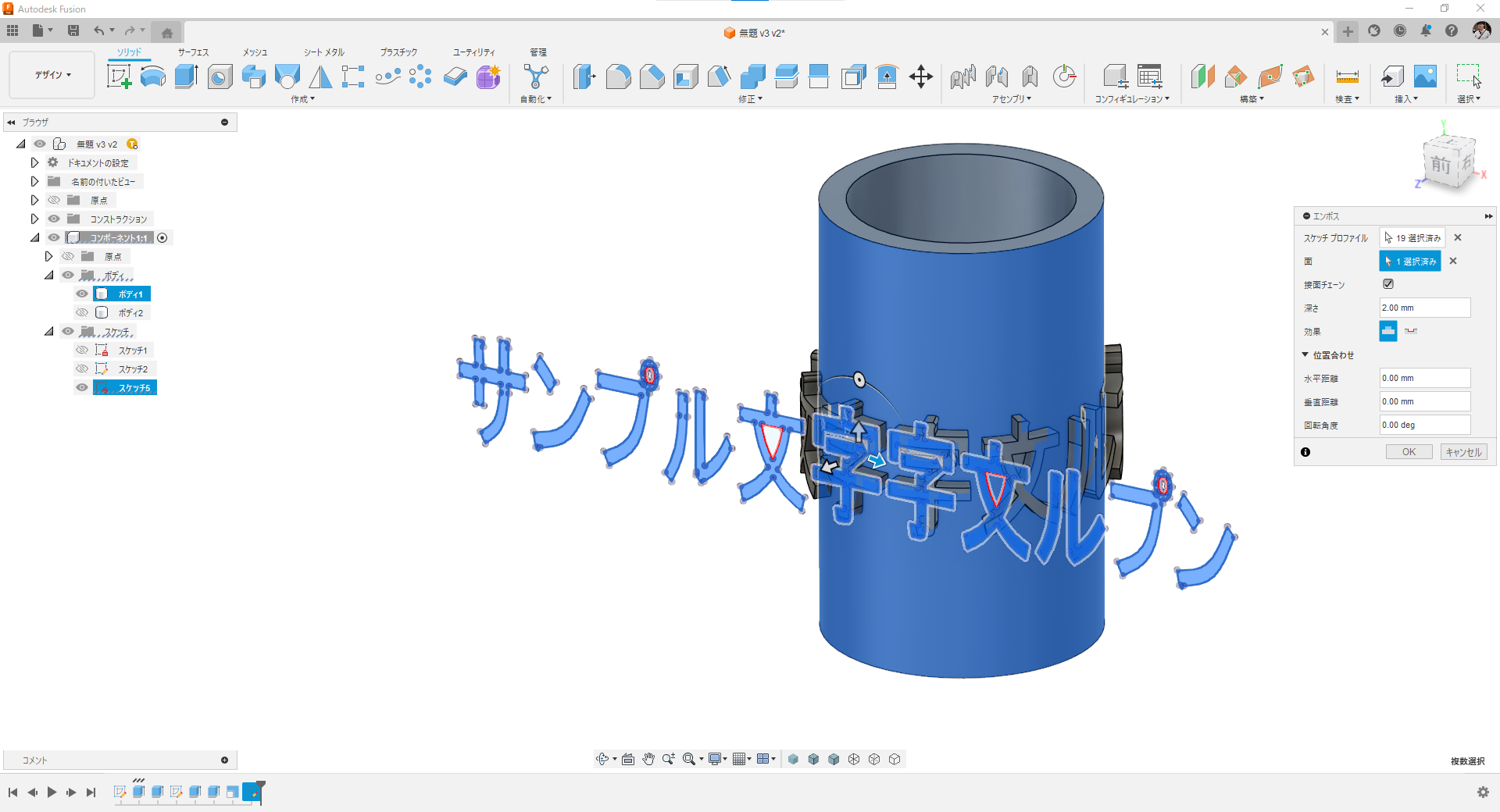Expand the 名前の付いたビュー node
The height and width of the screenshot is (812, 1500).
[x=34, y=181]
